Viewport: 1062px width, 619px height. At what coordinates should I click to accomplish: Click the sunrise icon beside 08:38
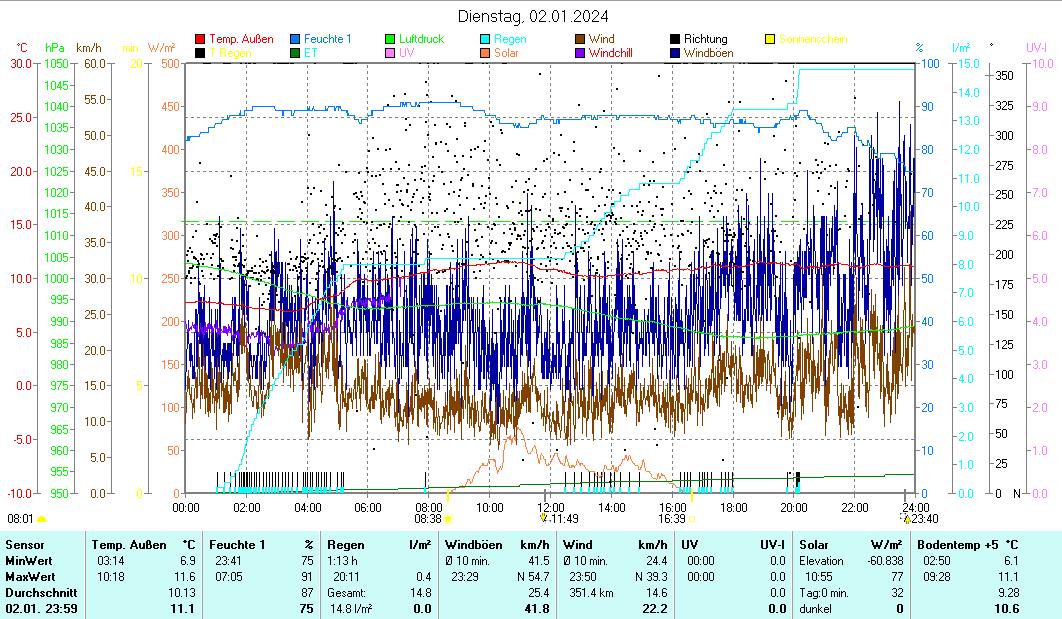(x=448, y=519)
